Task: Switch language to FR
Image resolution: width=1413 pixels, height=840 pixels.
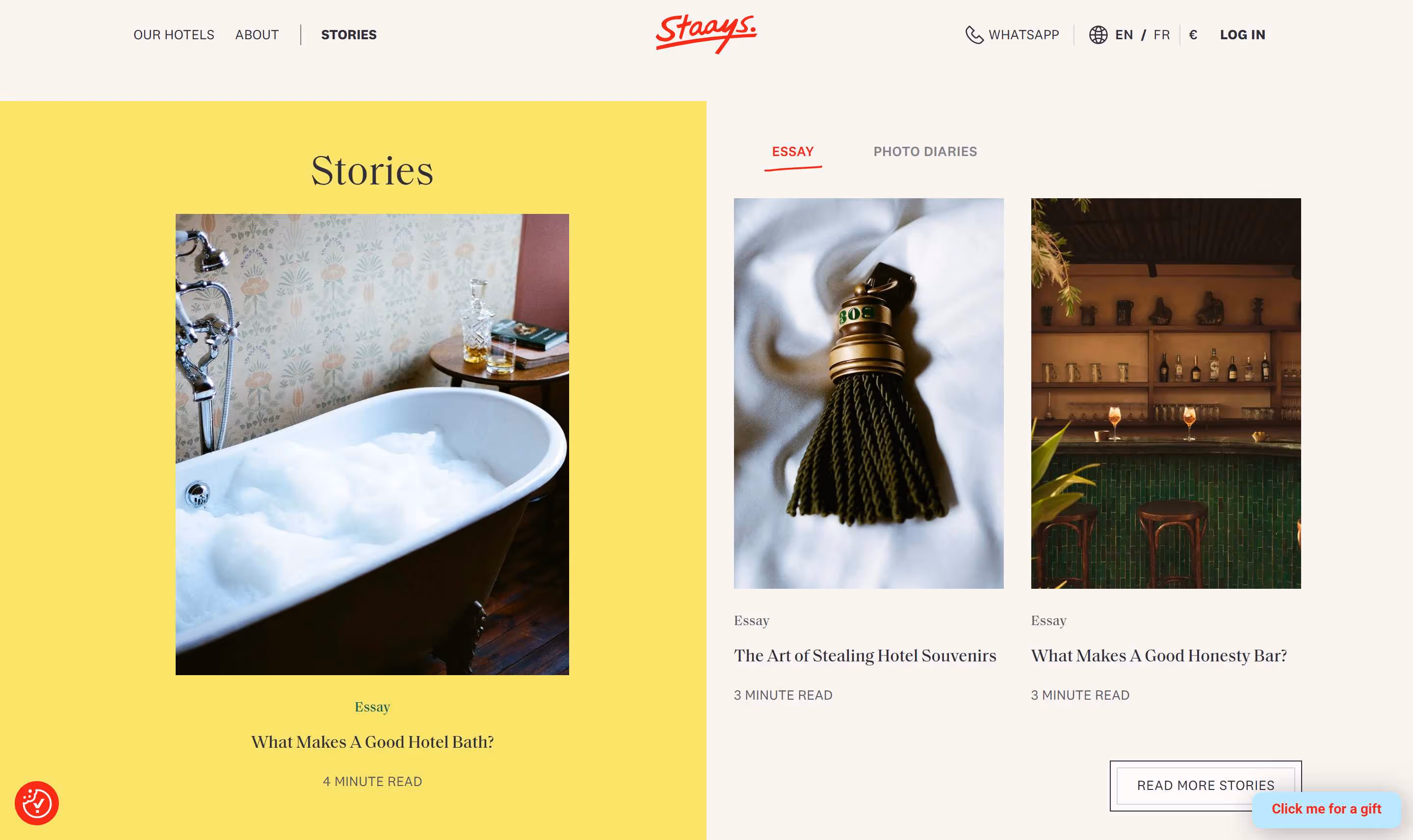Action: click(1161, 35)
